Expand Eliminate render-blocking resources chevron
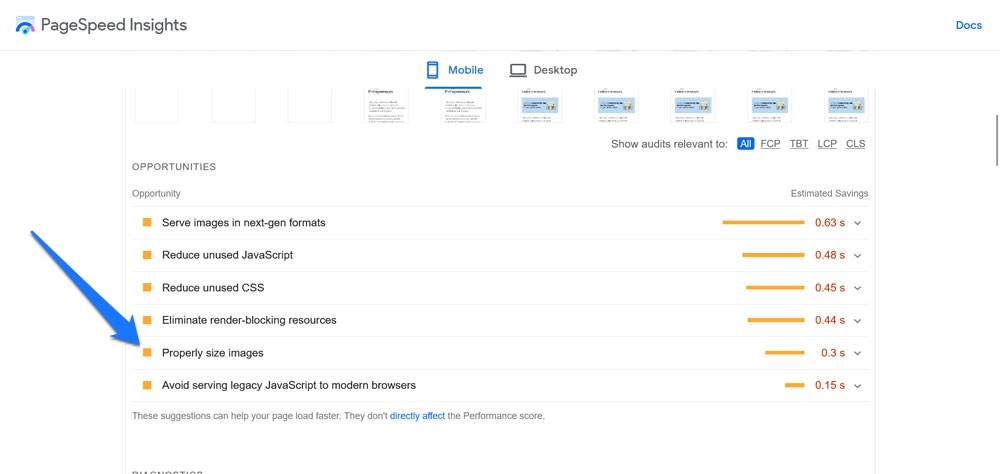This screenshot has height=474, width=1000. (x=857, y=321)
